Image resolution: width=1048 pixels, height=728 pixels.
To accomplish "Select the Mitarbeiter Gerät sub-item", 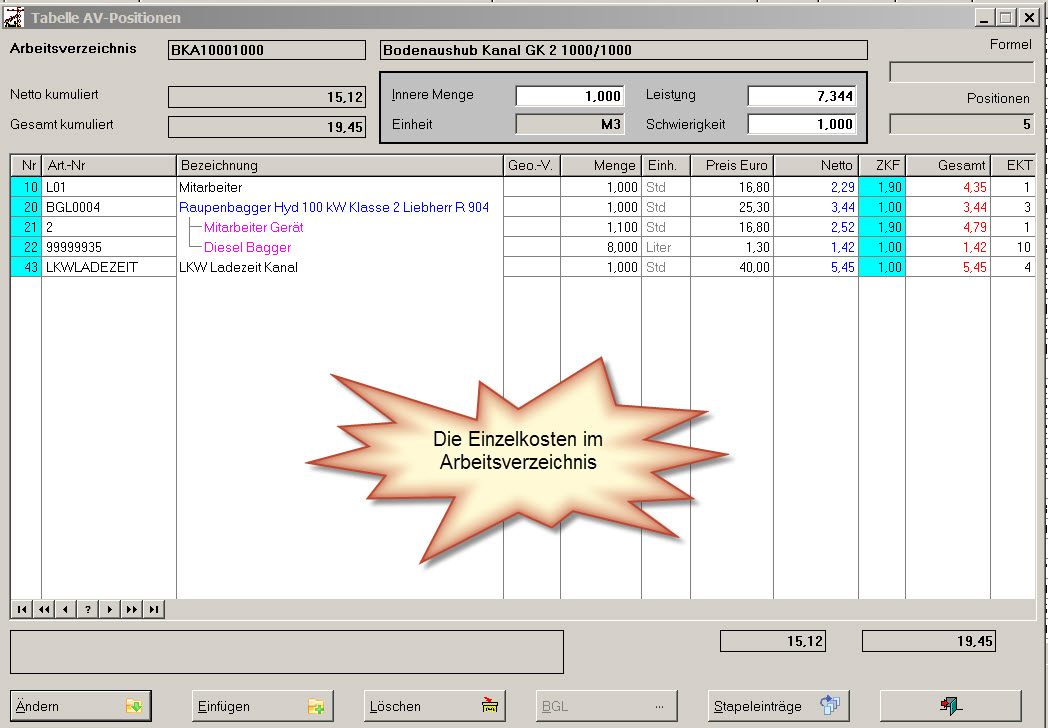I will [x=253, y=227].
